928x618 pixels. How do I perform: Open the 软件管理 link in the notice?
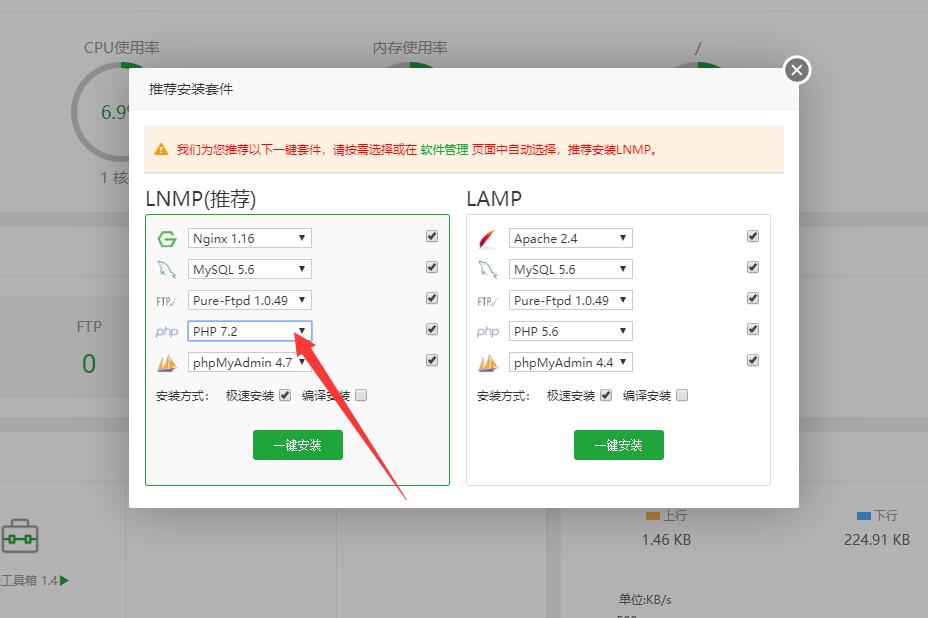click(x=444, y=150)
